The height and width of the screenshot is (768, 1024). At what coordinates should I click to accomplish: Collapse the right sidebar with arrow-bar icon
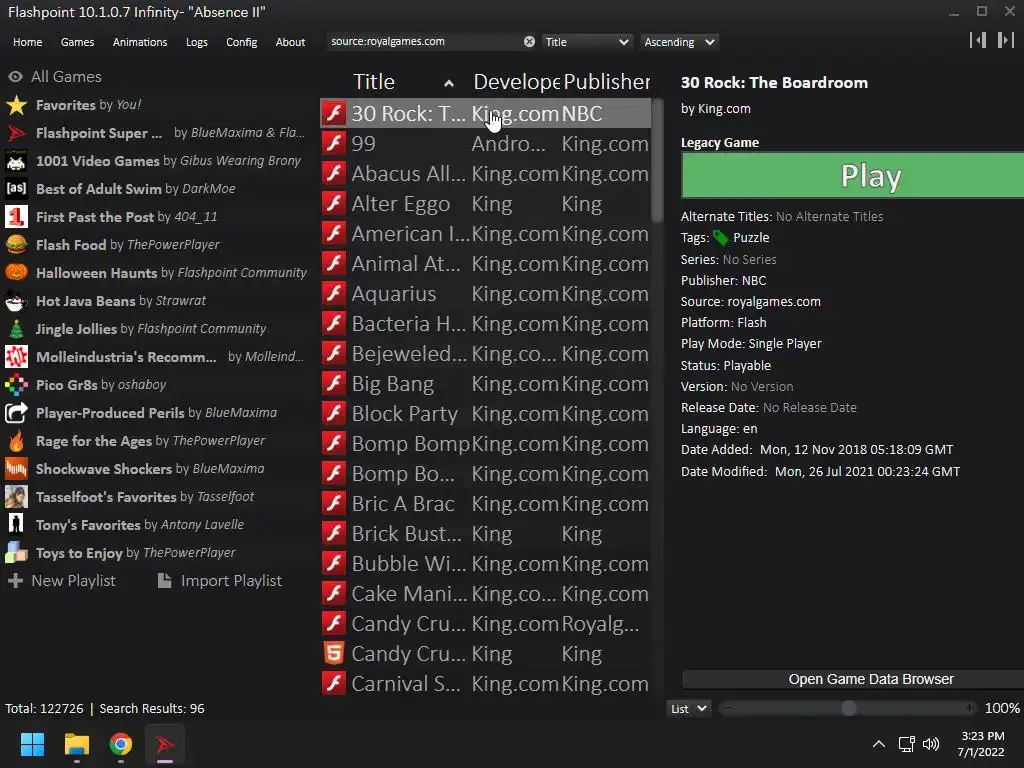[1006, 40]
